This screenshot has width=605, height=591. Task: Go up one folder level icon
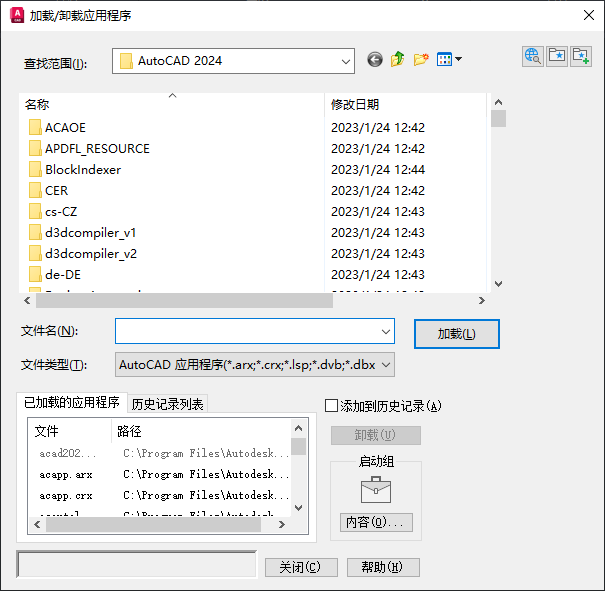tap(397, 59)
